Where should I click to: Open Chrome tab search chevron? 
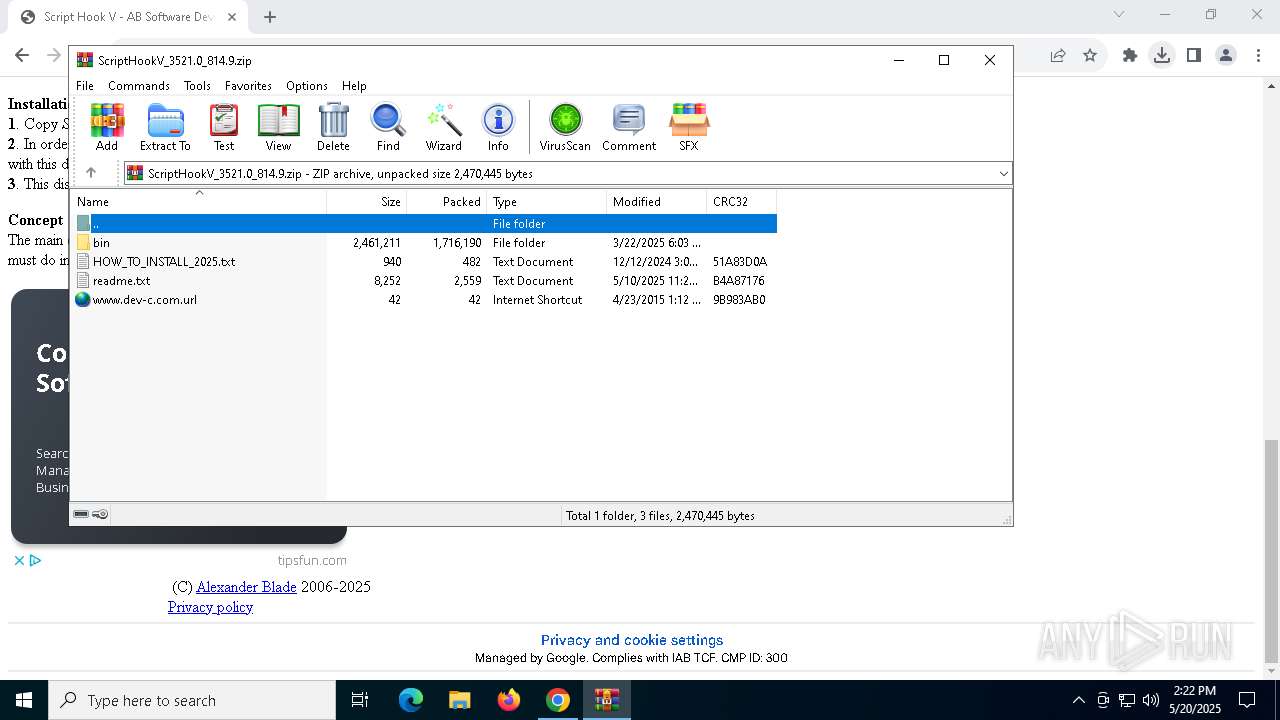point(1119,14)
